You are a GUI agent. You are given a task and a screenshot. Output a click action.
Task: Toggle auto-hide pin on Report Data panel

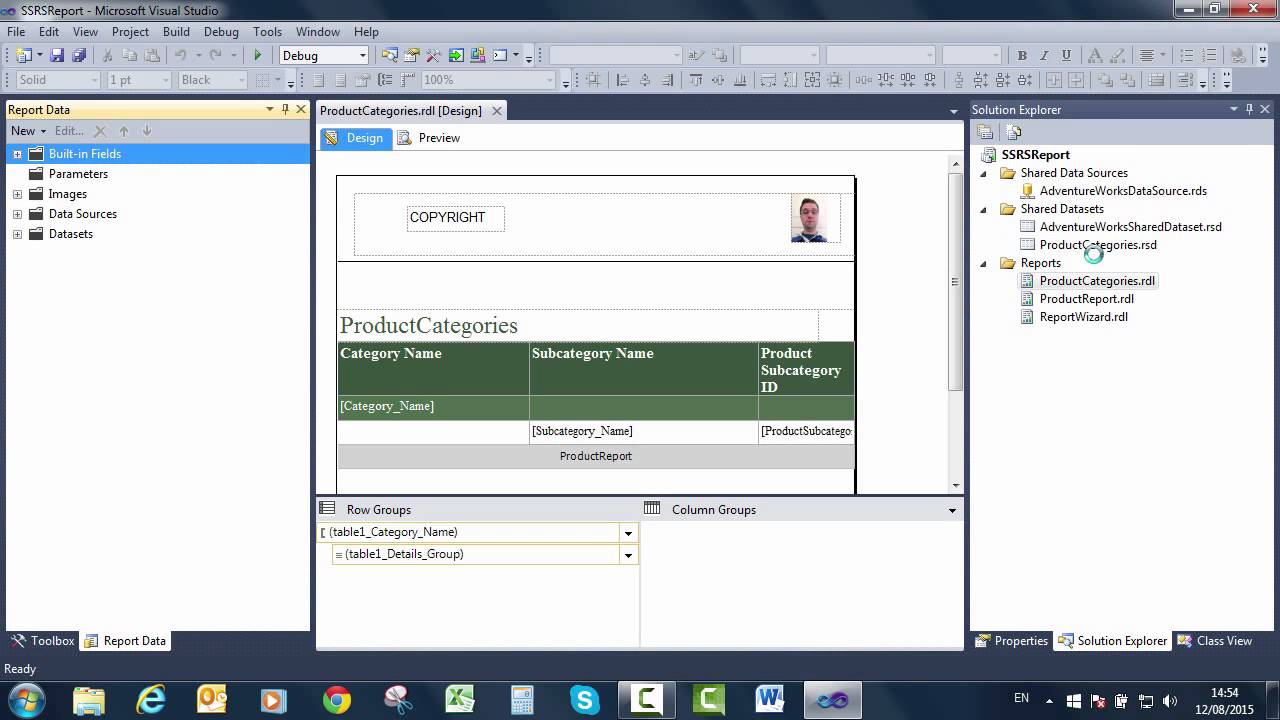point(285,110)
